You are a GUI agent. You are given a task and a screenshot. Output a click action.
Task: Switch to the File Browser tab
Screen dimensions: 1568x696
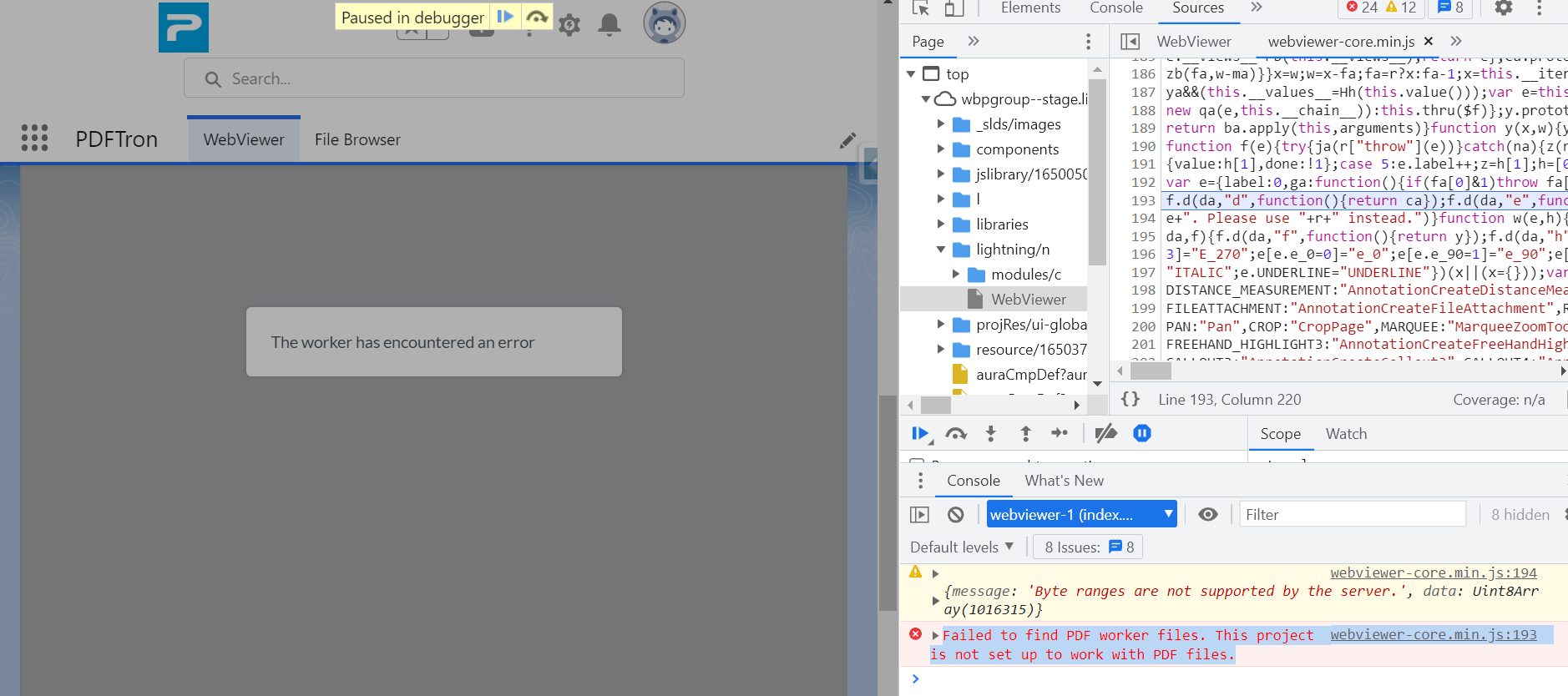pyautogui.click(x=357, y=139)
